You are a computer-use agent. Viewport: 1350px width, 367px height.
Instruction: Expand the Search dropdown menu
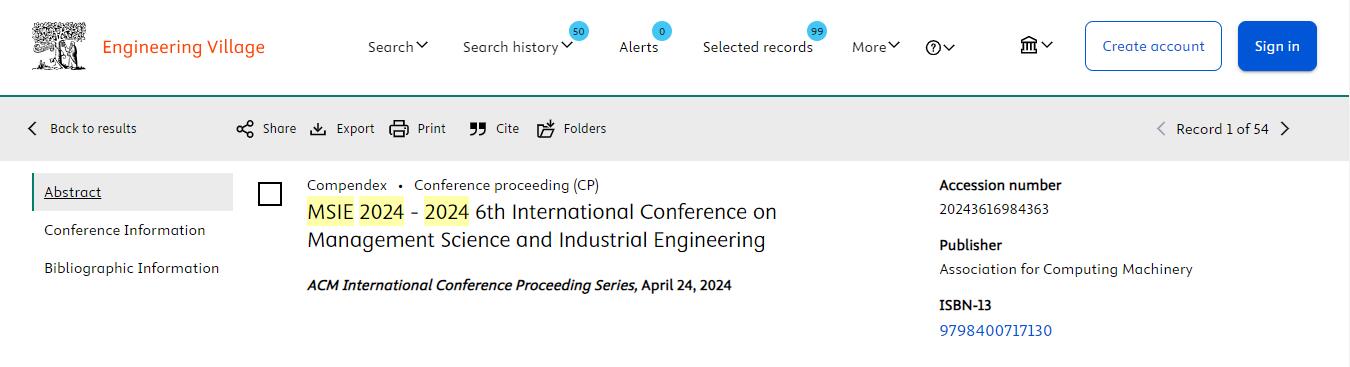coord(398,47)
